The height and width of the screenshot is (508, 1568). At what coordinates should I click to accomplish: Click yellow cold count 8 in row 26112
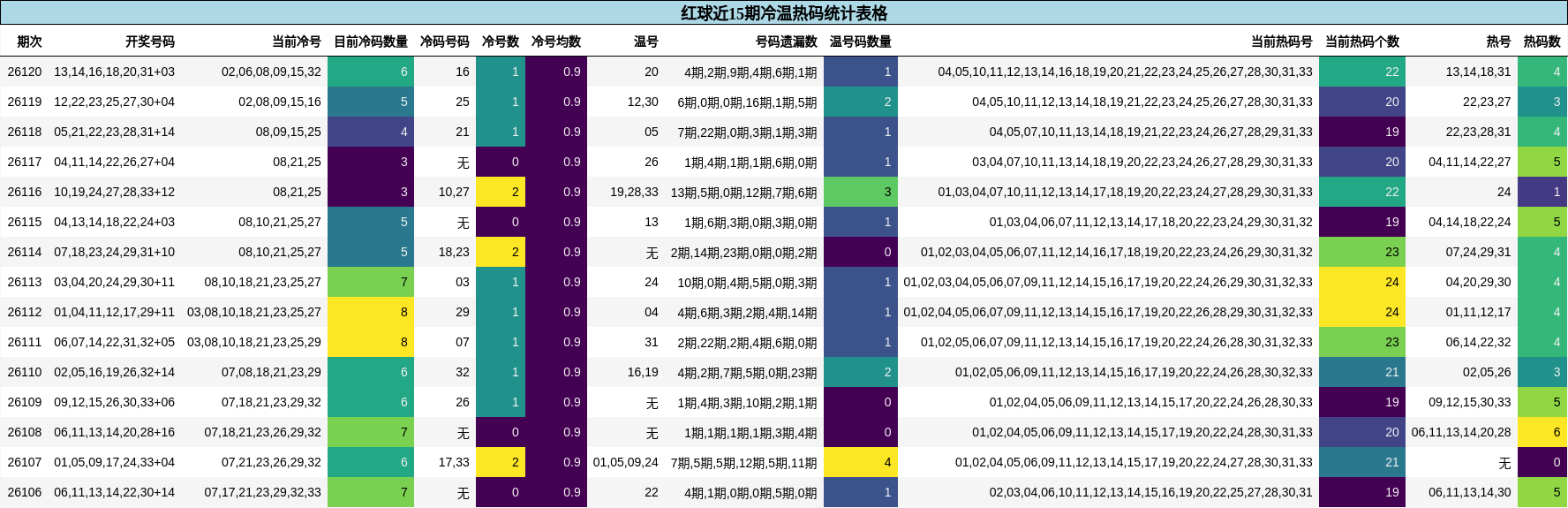pyautogui.click(x=371, y=312)
